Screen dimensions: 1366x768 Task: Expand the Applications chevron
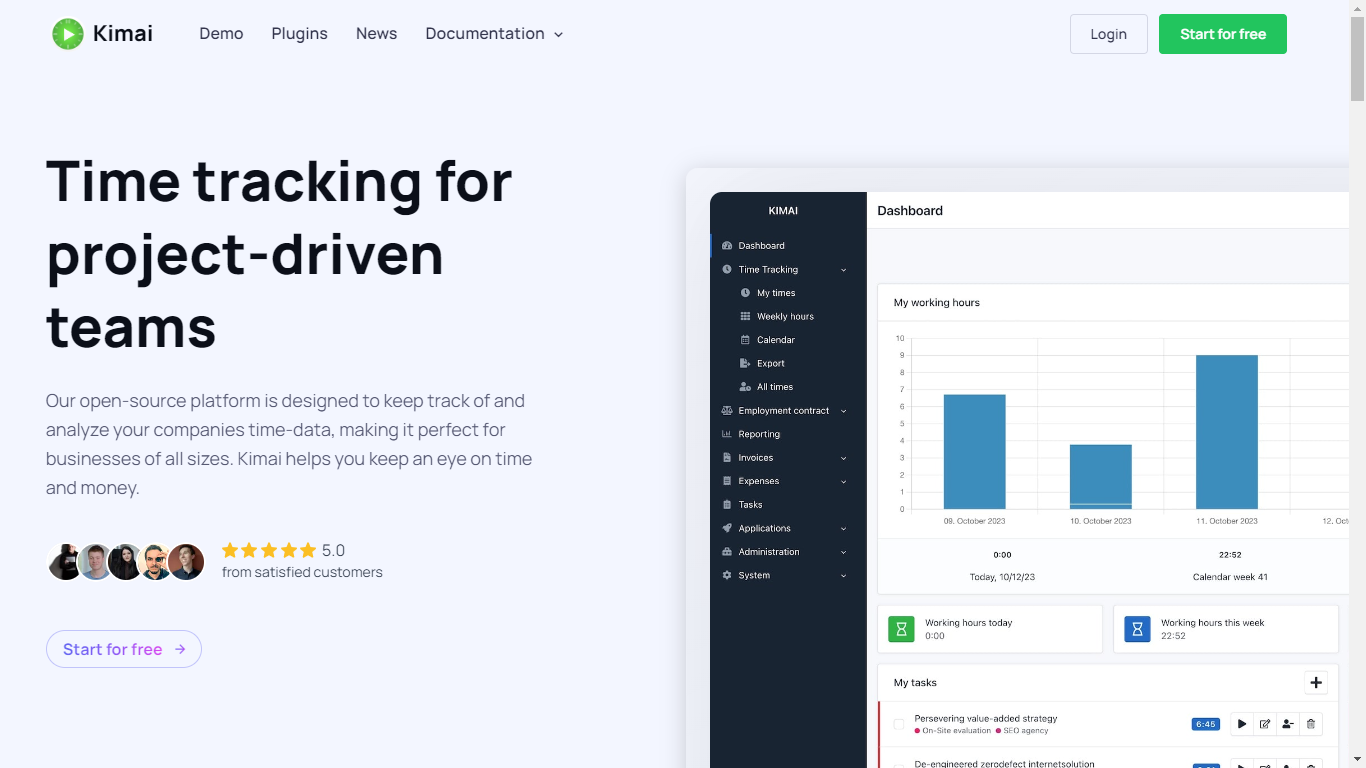pos(844,528)
